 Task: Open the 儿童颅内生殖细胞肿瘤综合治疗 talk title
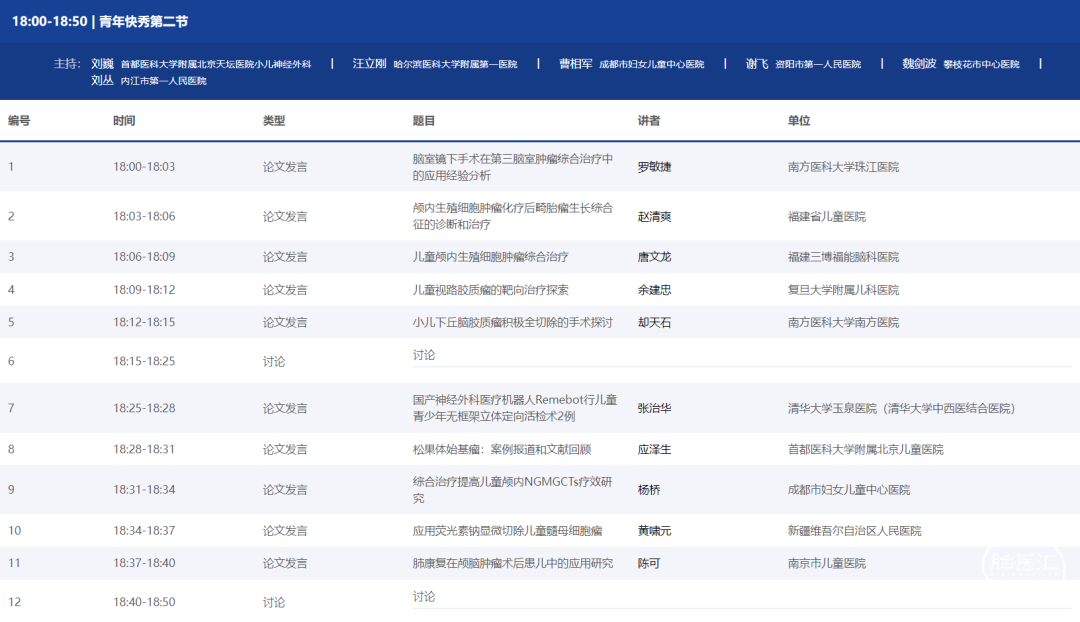pyautogui.click(x=490, y=257)
